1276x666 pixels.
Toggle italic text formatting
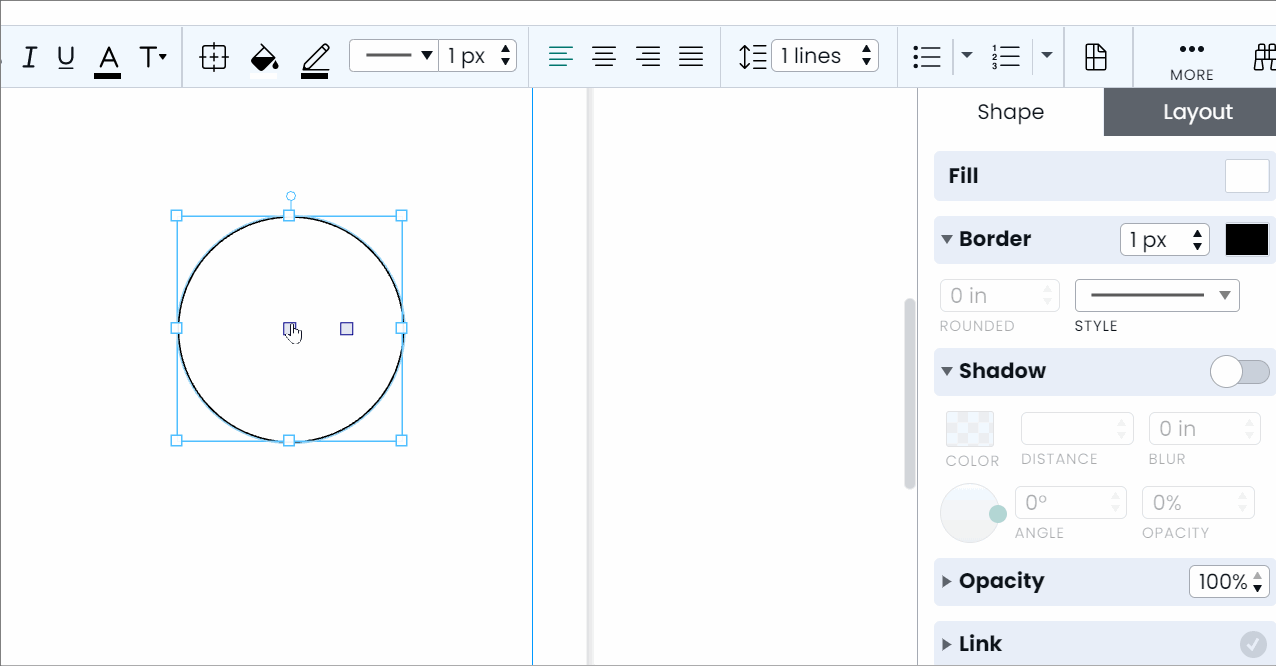(x=30, y=57)
